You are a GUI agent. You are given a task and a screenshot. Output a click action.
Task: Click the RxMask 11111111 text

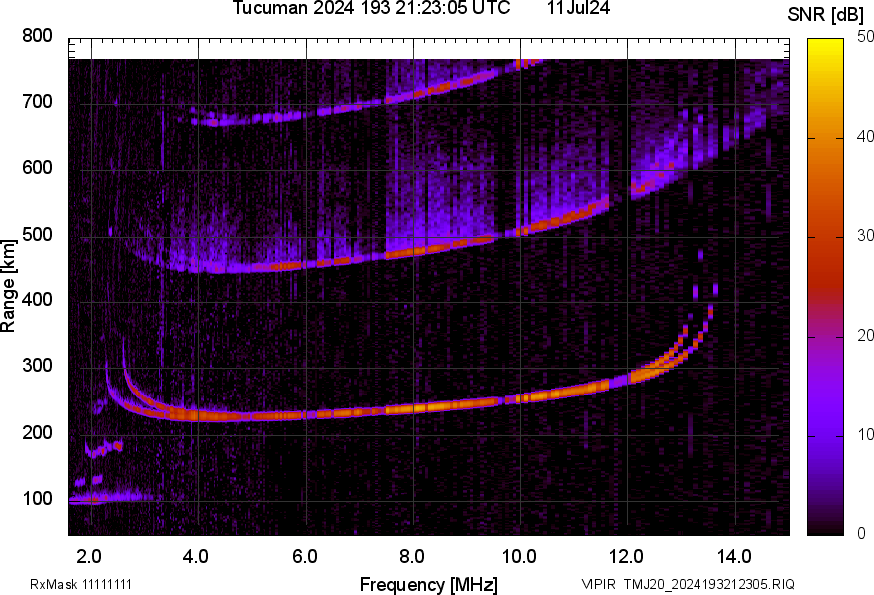coord(81,584)
